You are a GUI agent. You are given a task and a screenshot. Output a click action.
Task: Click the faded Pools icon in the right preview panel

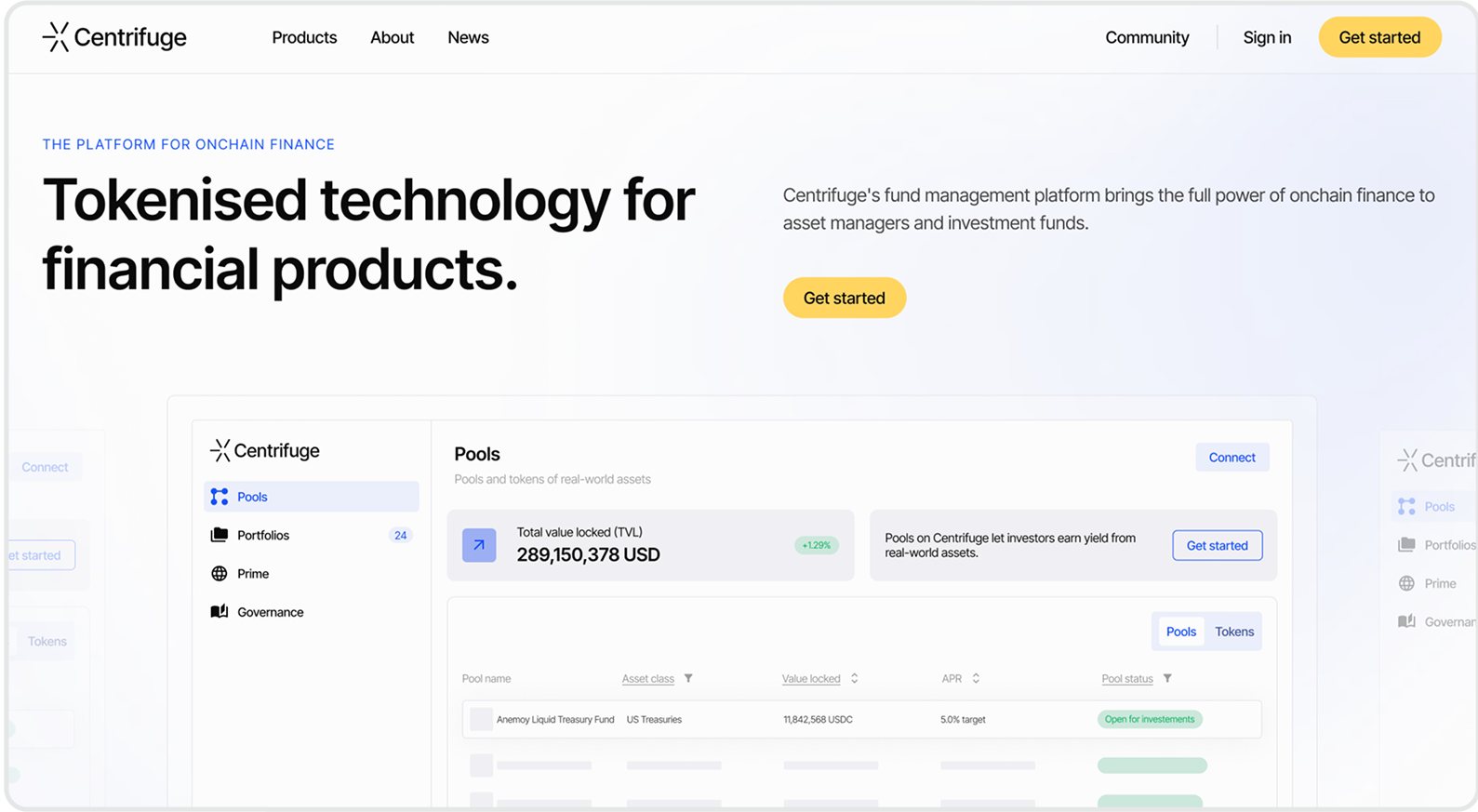[1406, 507]
